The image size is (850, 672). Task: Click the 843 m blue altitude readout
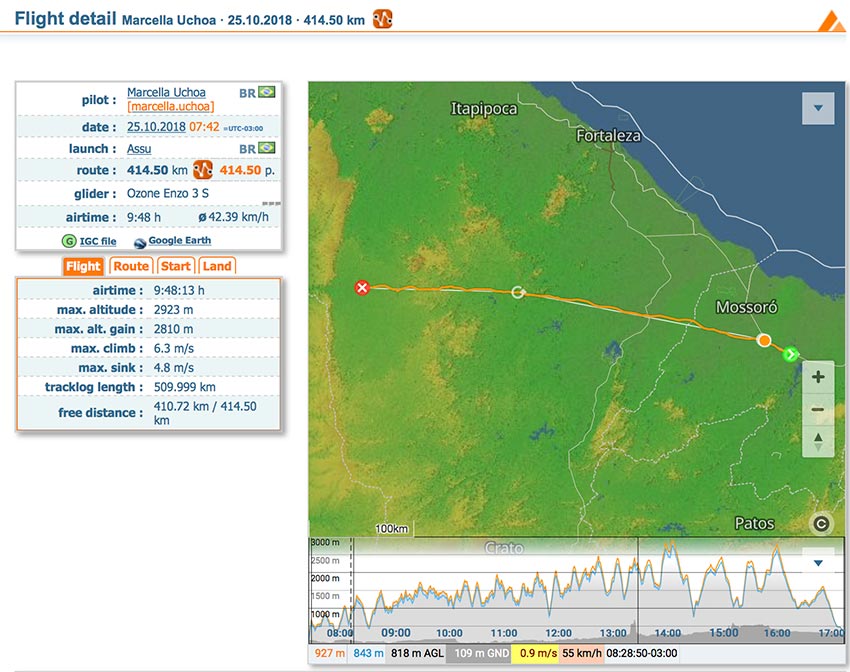coord(368,653)
